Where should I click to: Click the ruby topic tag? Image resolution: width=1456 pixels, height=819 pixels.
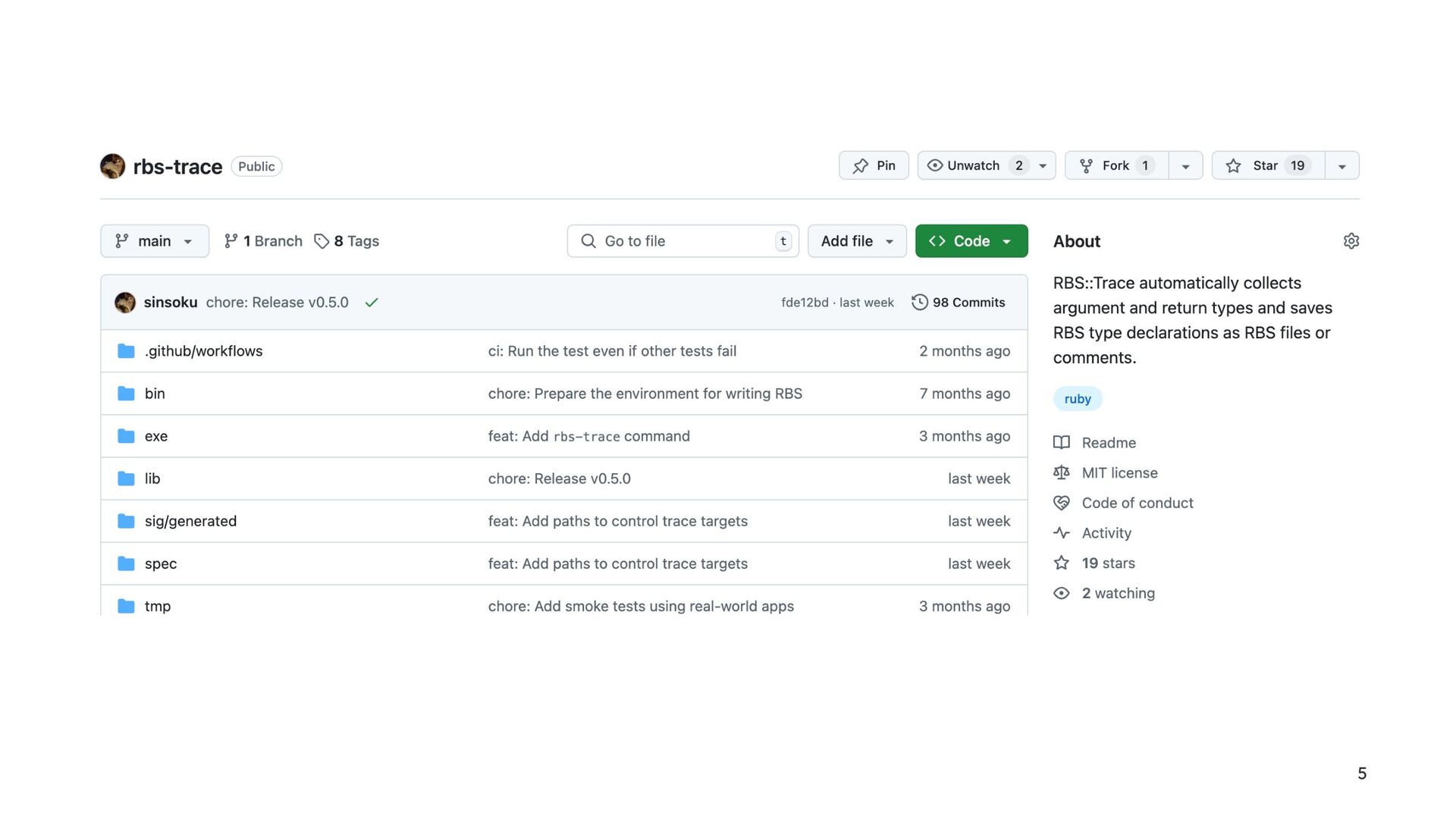click(1077, 399)
